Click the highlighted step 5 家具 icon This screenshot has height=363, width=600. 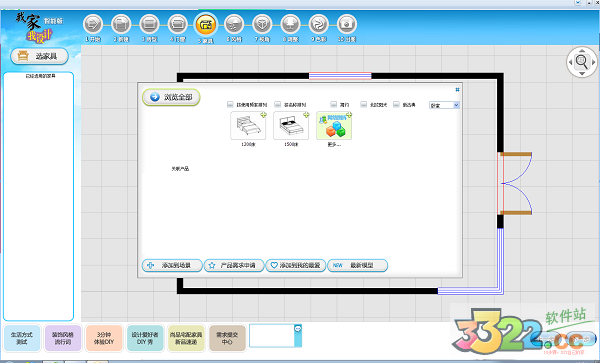tap(206, 24)
